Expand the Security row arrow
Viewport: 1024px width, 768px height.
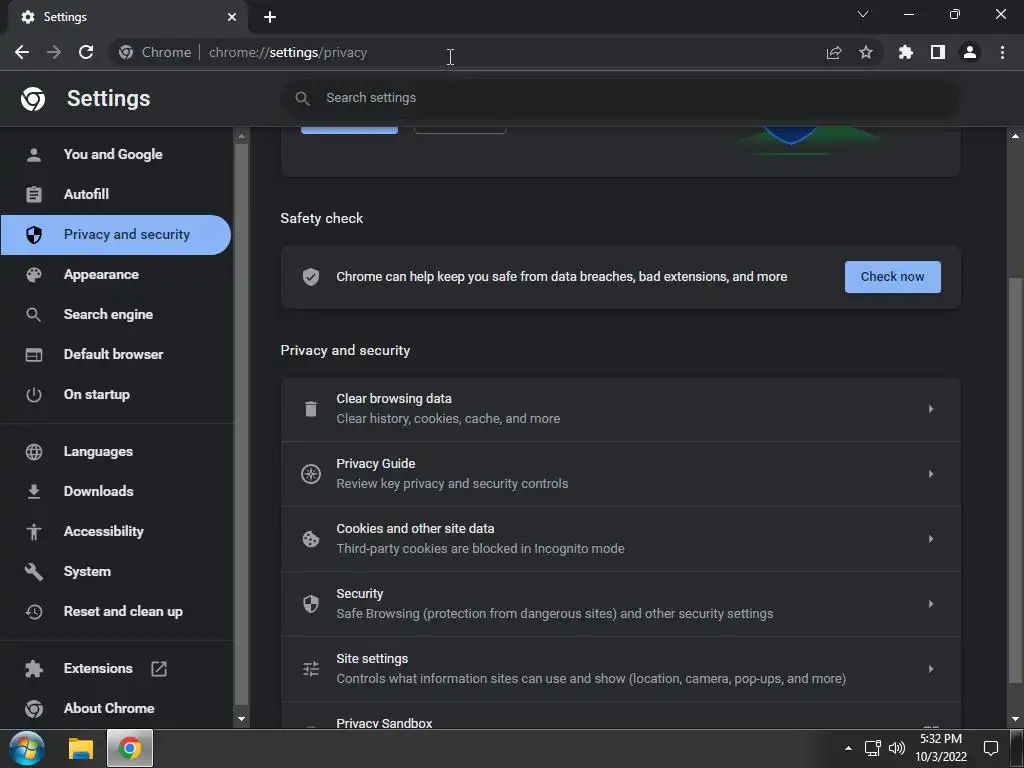(931, 604)
